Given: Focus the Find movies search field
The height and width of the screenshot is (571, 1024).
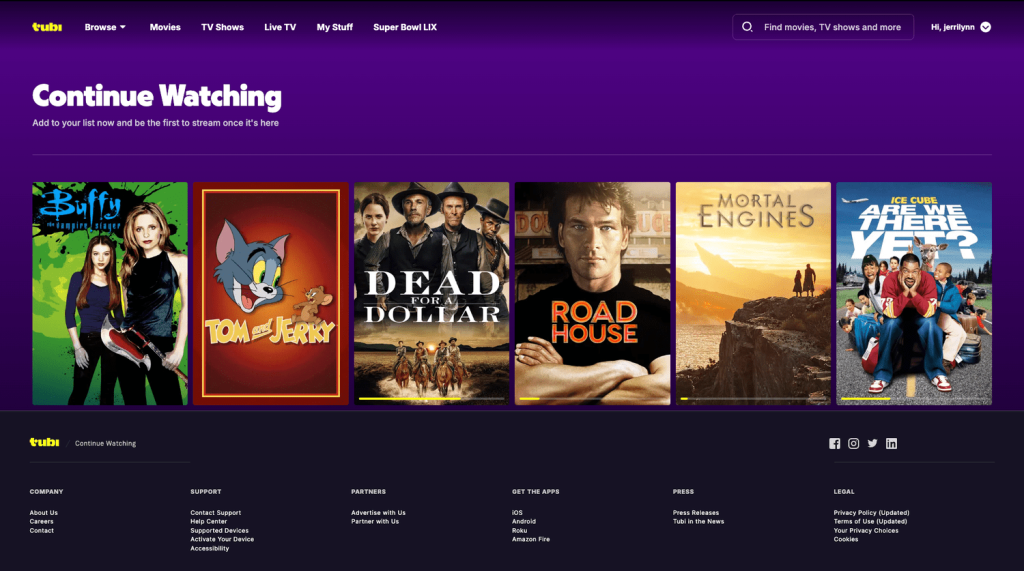Looking at the screenshot, I should (x=823, y=27).
